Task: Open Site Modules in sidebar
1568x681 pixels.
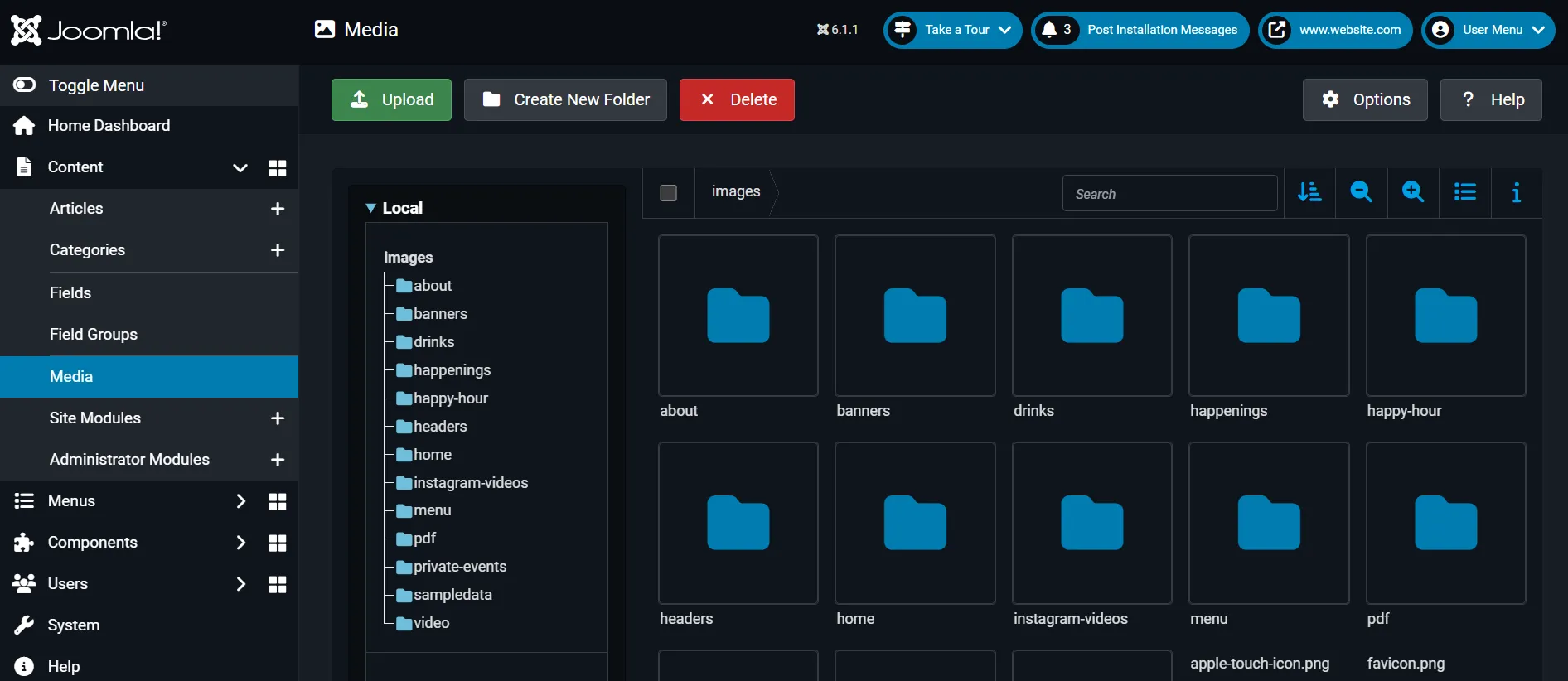Action: 95,418
